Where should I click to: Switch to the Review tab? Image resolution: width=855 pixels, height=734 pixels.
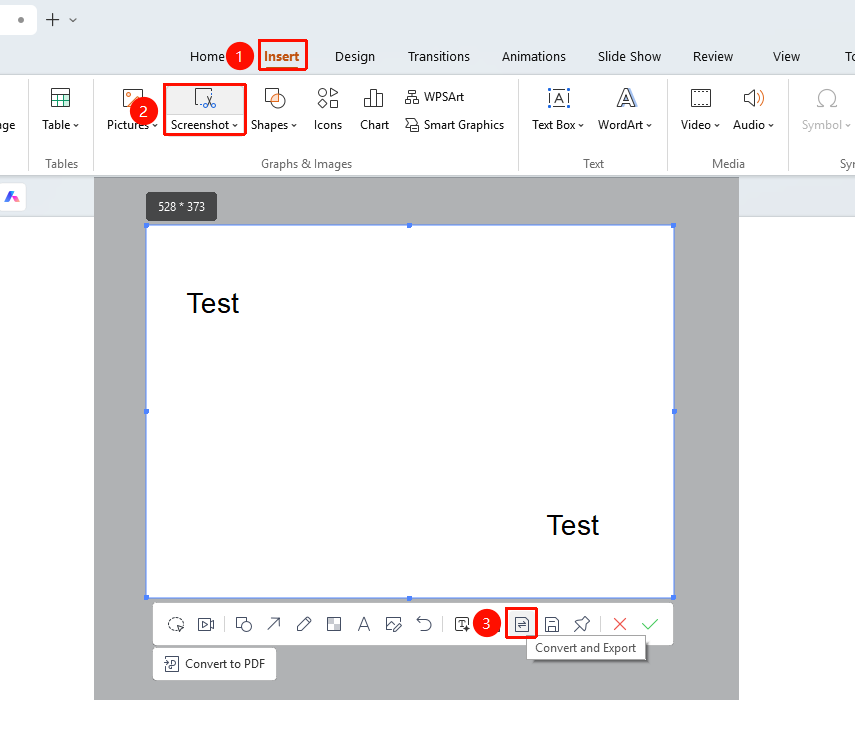point(713,57)
